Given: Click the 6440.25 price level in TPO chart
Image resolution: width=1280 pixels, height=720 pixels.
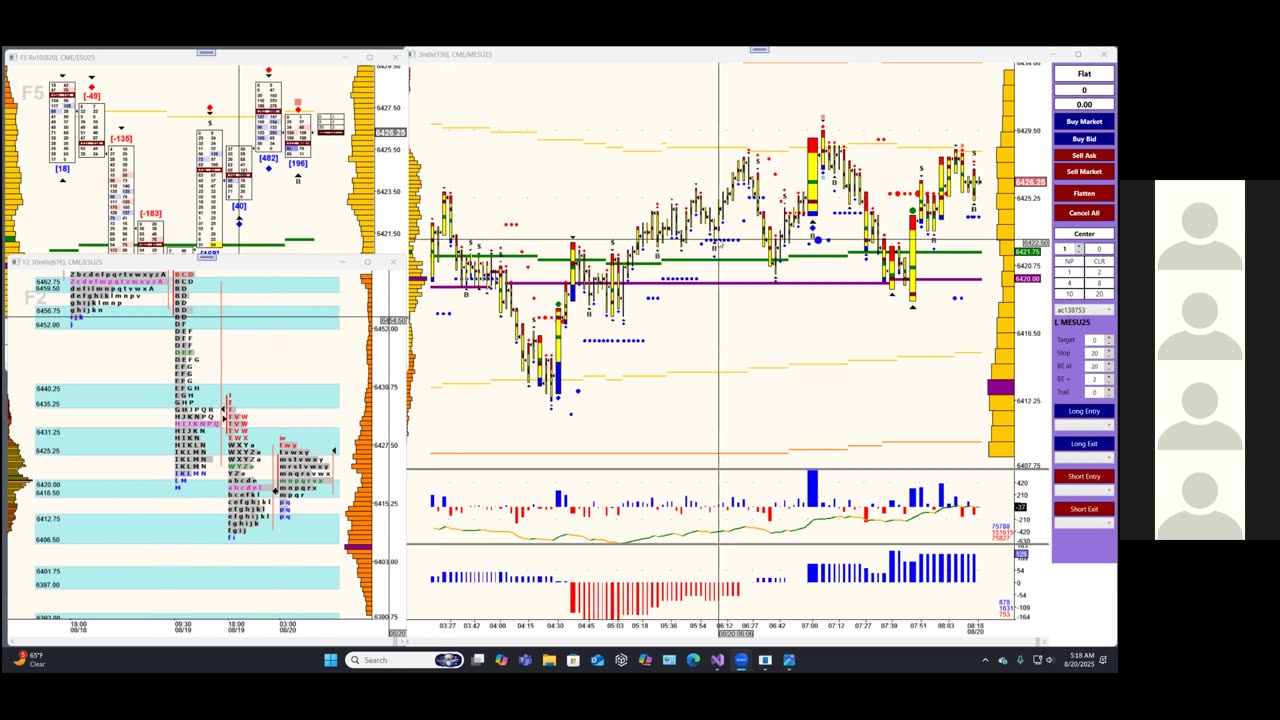Looking at the screenshot, I should [48, 388].
